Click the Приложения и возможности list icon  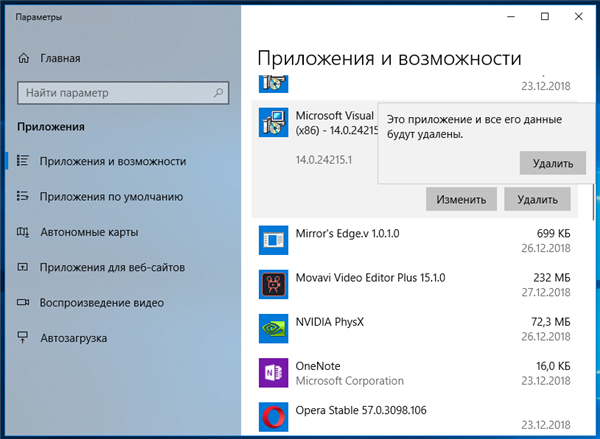(x=23, y=161)
